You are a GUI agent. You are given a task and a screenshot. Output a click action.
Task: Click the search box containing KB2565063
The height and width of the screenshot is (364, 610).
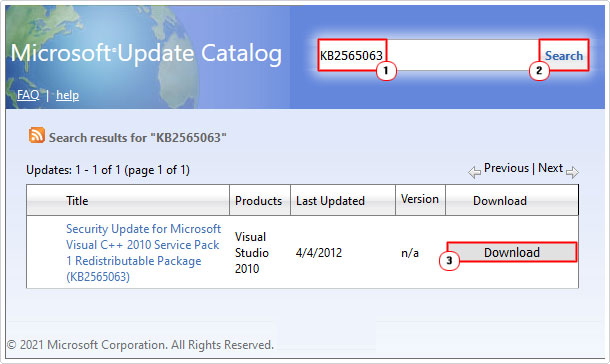point(428,55)
